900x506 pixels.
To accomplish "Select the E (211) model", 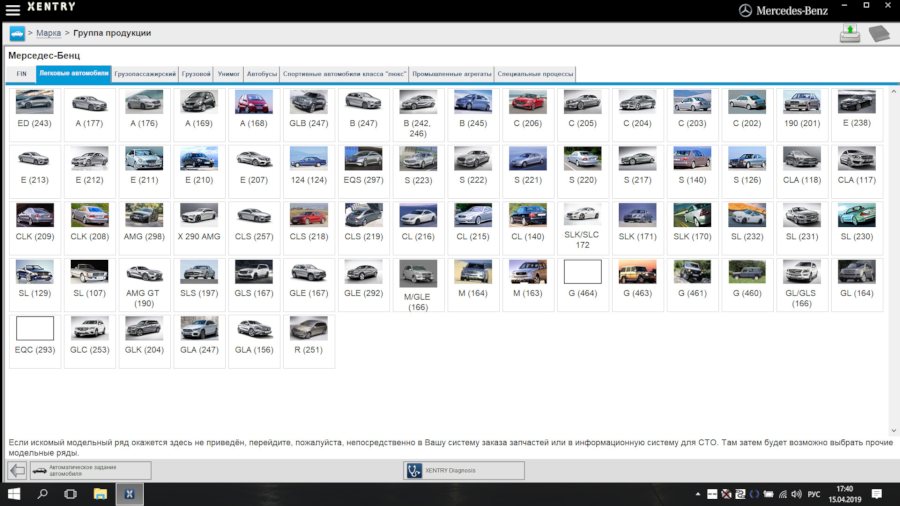I will 144,171.
